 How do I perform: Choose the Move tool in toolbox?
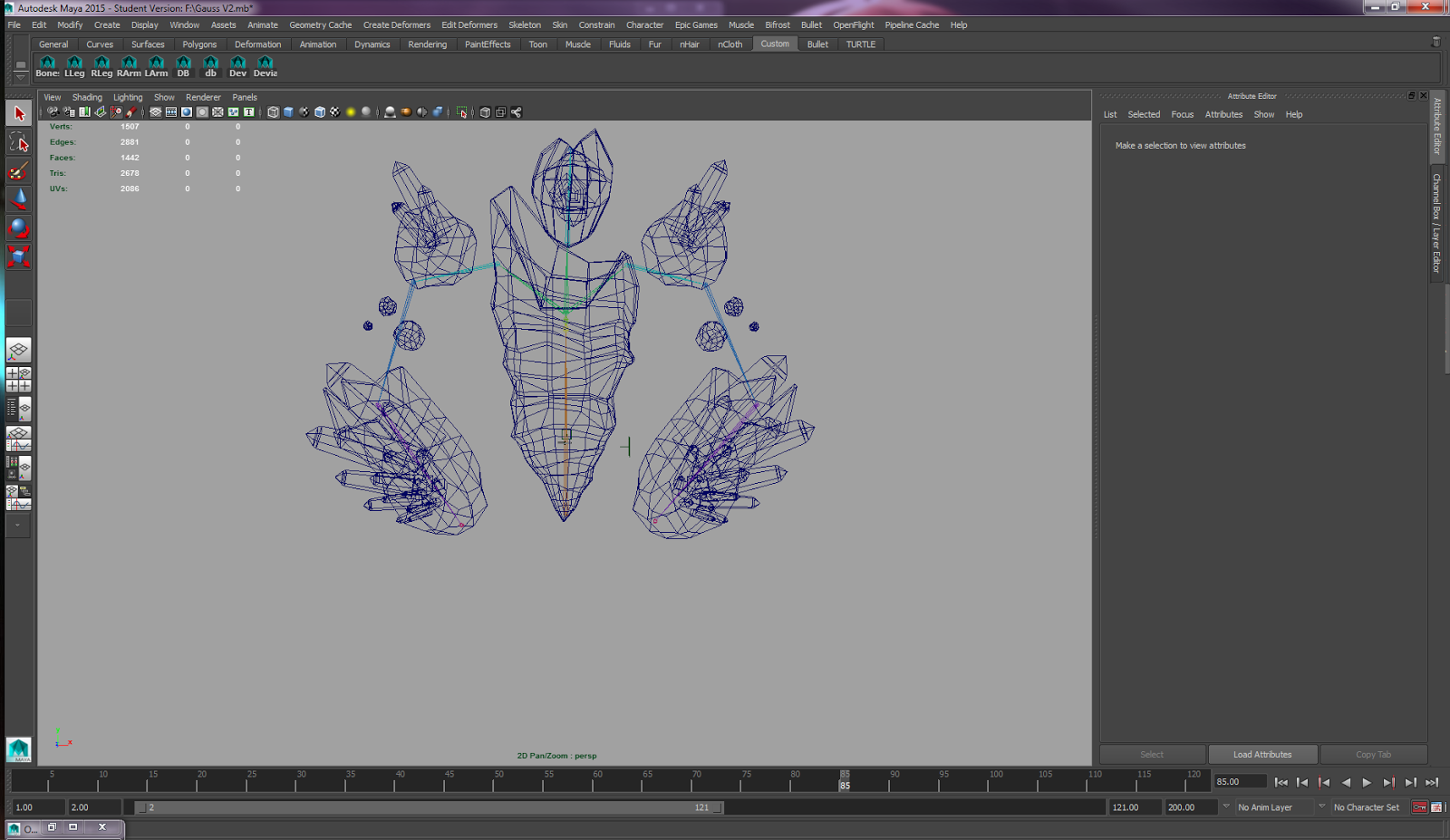click(x=18, y=199)
